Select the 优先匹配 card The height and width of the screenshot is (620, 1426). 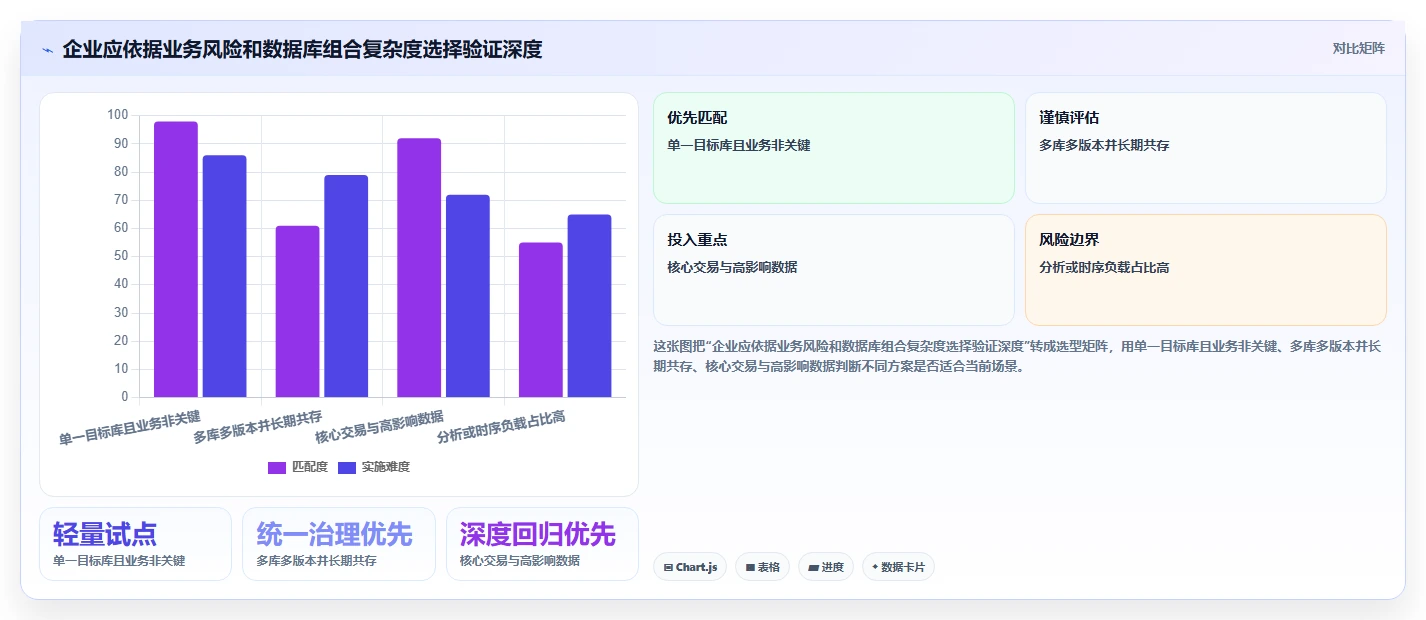coord(834,148)
